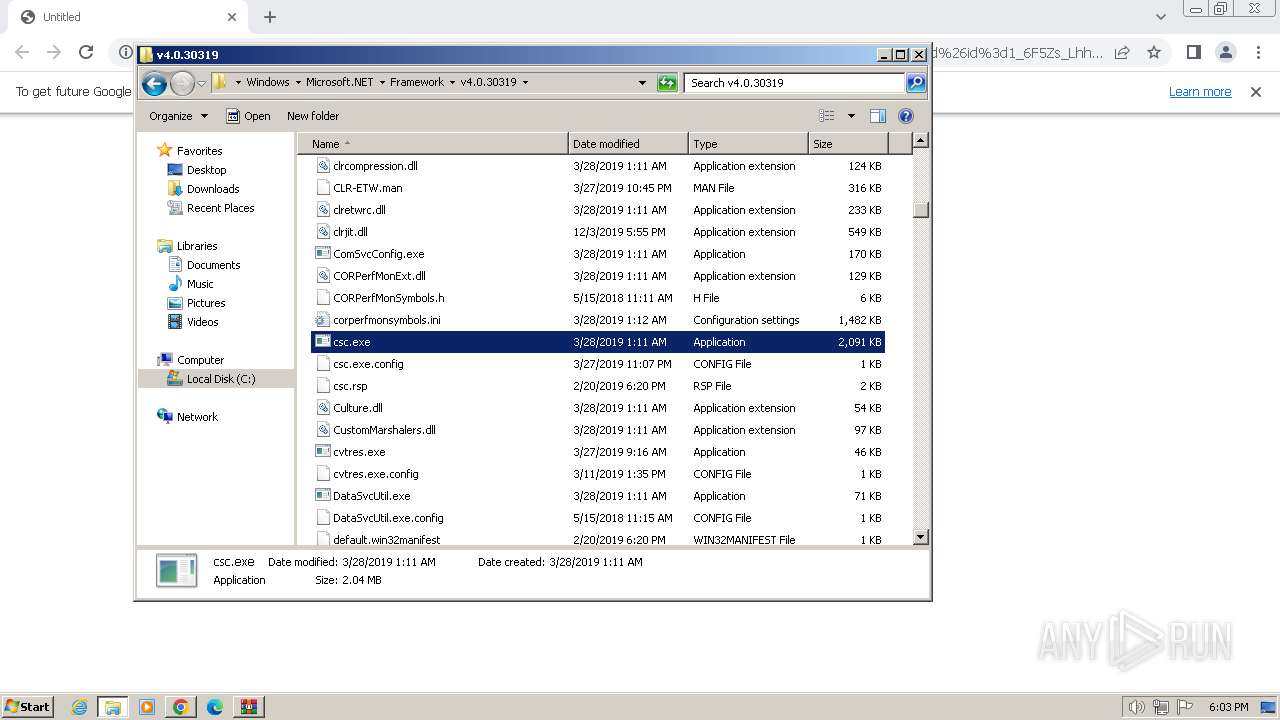This screenshot has width=1280, height=720.
Task: Expand dropdown arrow after v4.0.30319 breadcrumb
Action: (x=525, y=82)
